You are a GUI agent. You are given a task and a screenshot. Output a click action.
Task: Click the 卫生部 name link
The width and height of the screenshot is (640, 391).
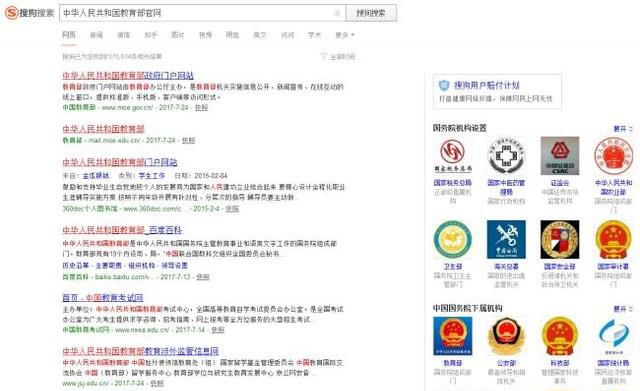coord(453,267)
